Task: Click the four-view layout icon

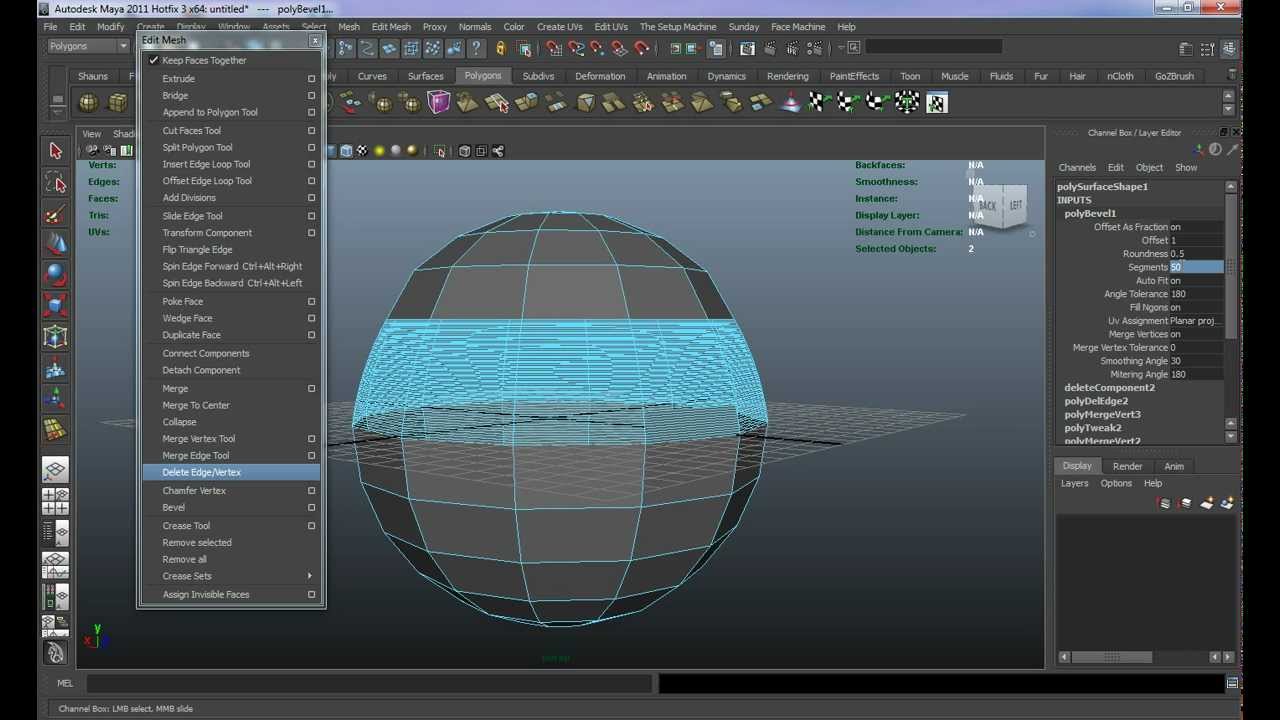Action: click(55, 502)
